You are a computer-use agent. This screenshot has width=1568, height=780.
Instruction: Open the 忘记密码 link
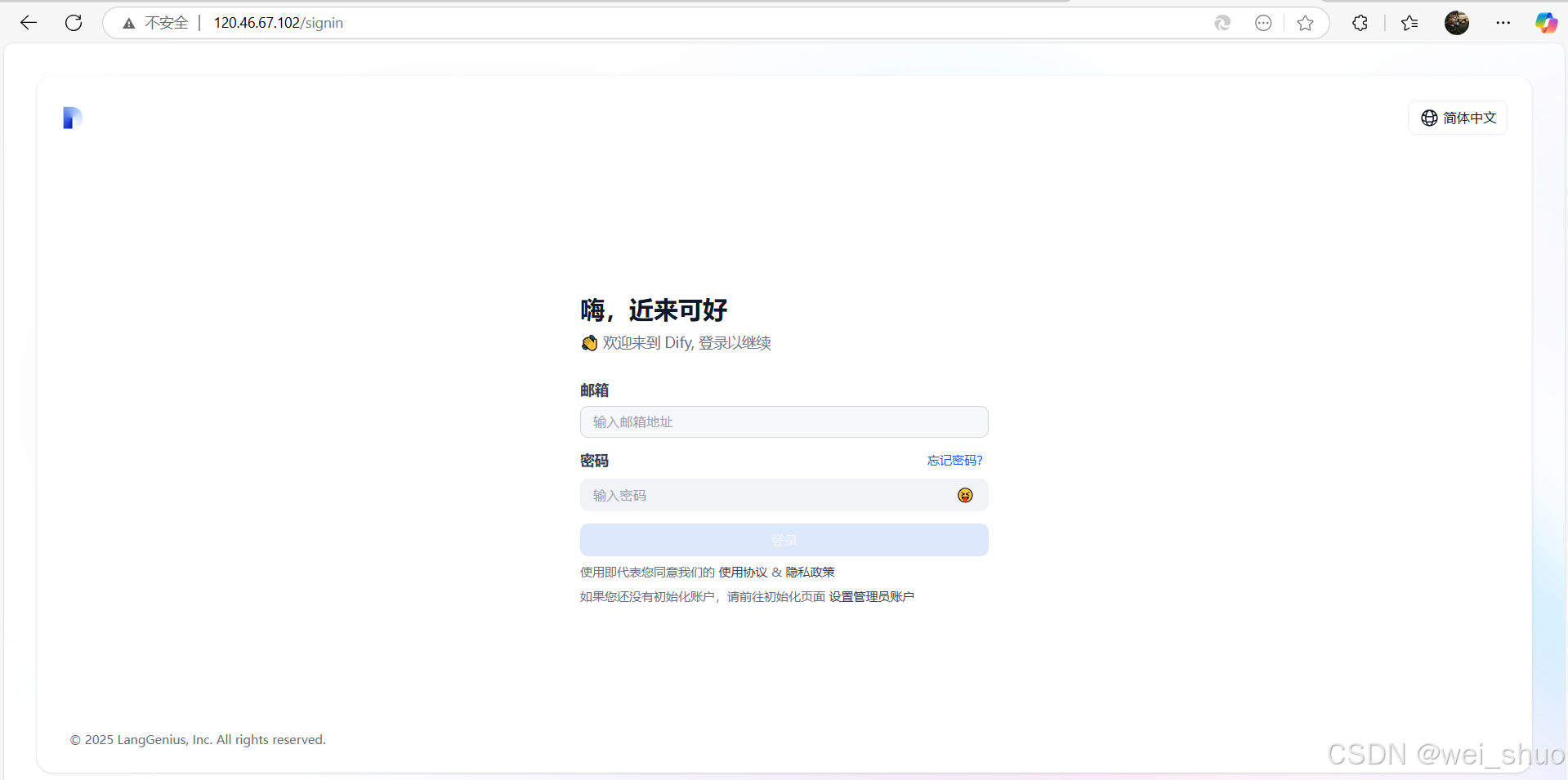[954, 460]
